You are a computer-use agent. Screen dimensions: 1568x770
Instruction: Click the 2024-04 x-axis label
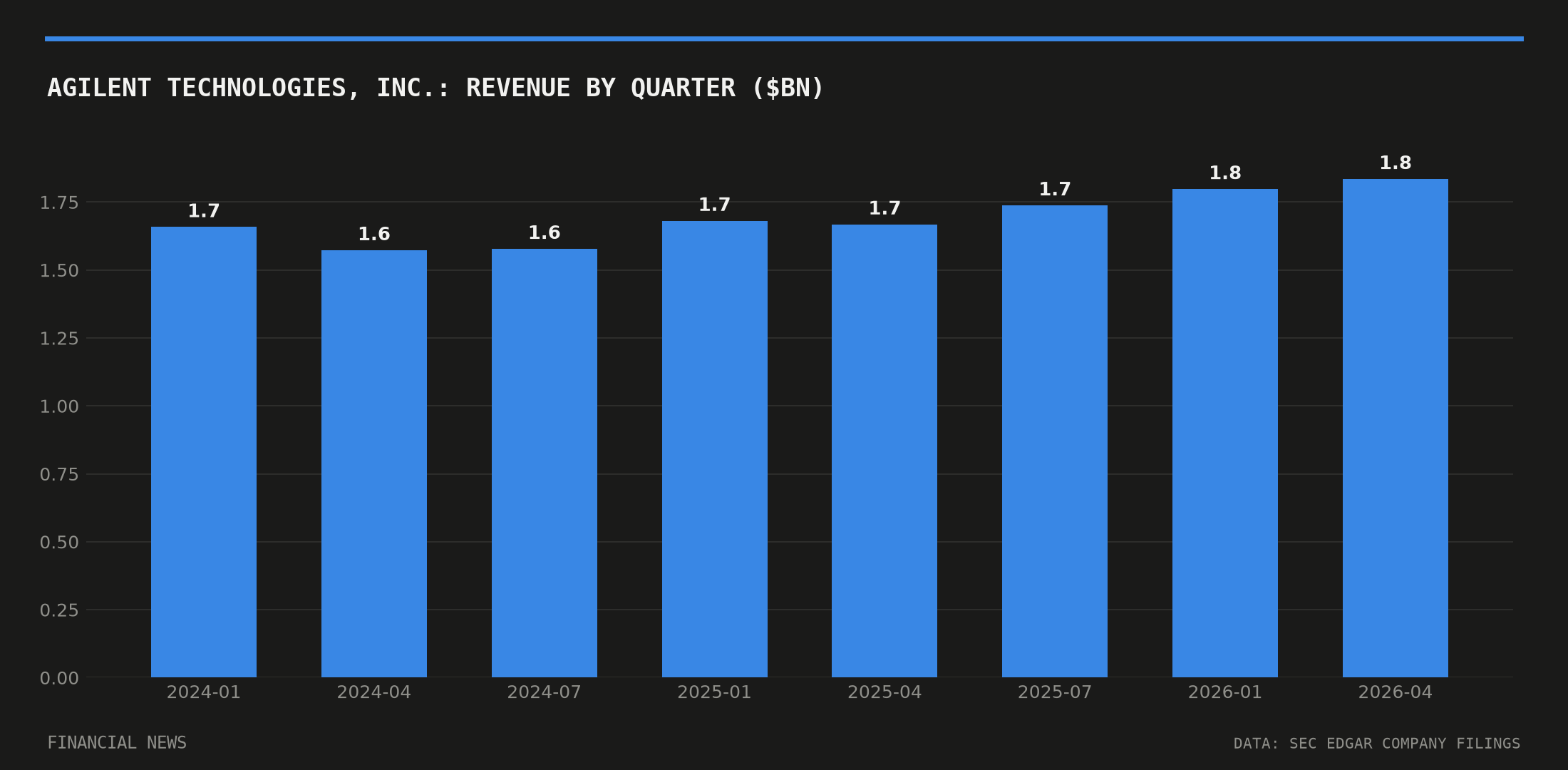point(374,692)
